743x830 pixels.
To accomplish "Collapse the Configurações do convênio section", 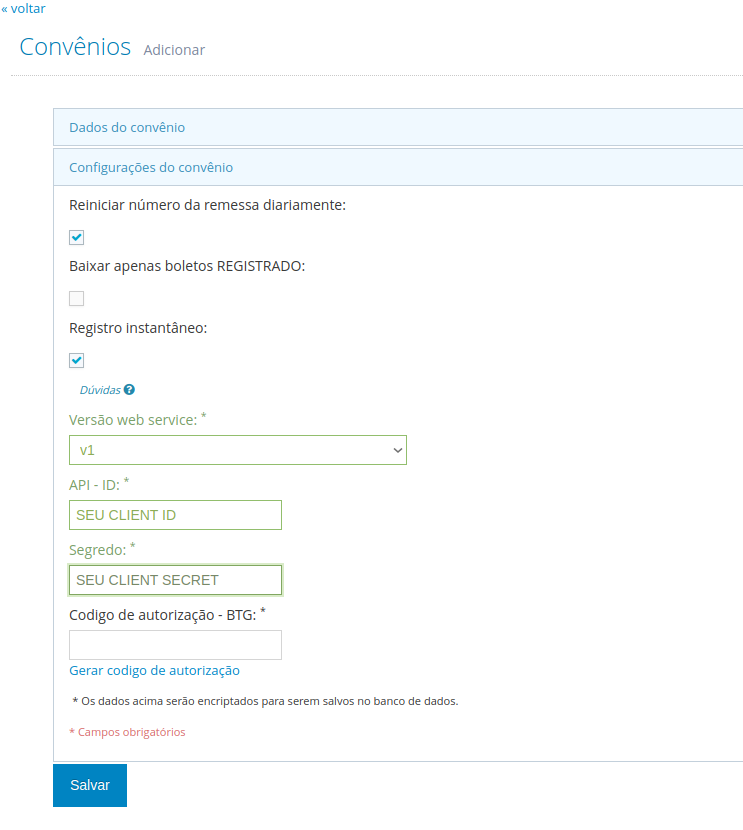I will (398, 167).
